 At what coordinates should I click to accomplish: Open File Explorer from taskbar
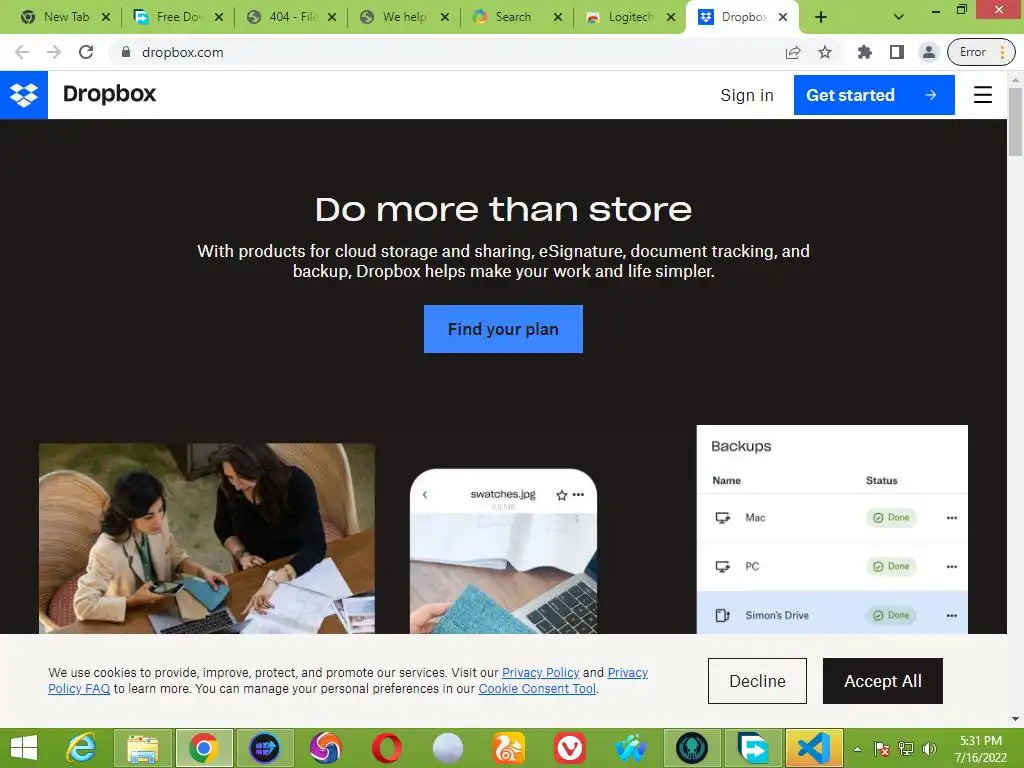(x=143, y=748)
